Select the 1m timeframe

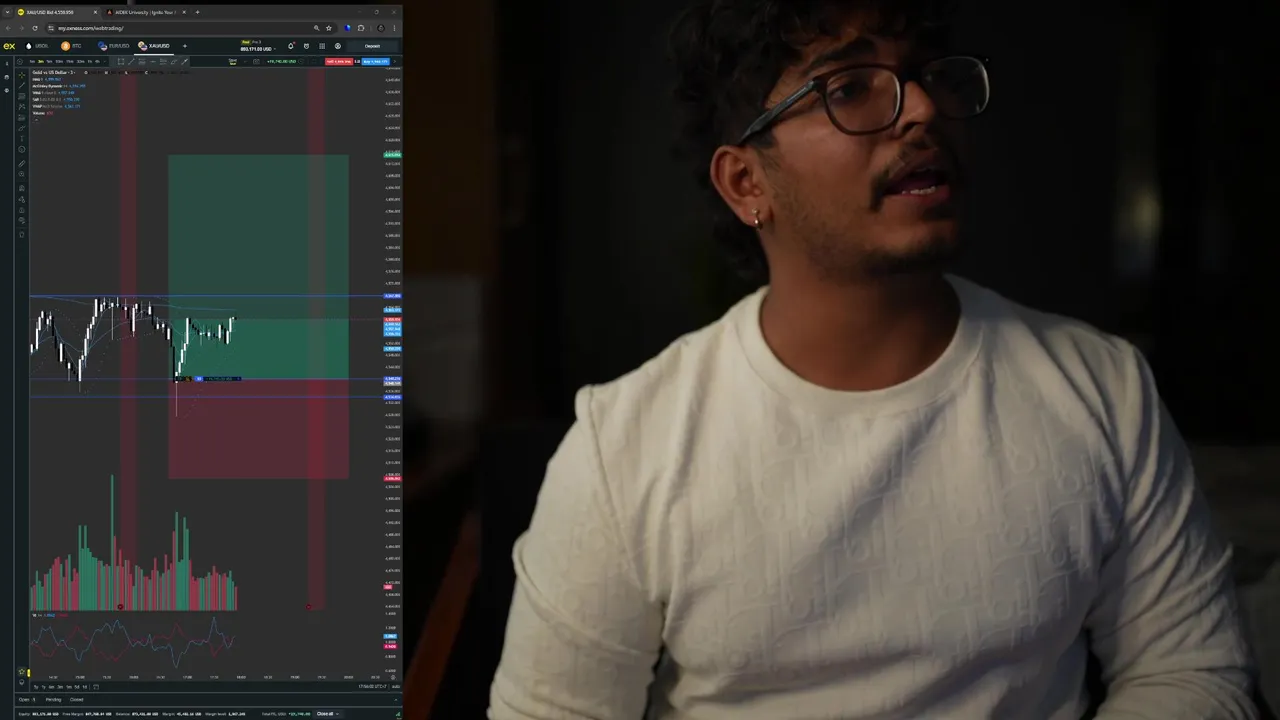tap(32, 62)
